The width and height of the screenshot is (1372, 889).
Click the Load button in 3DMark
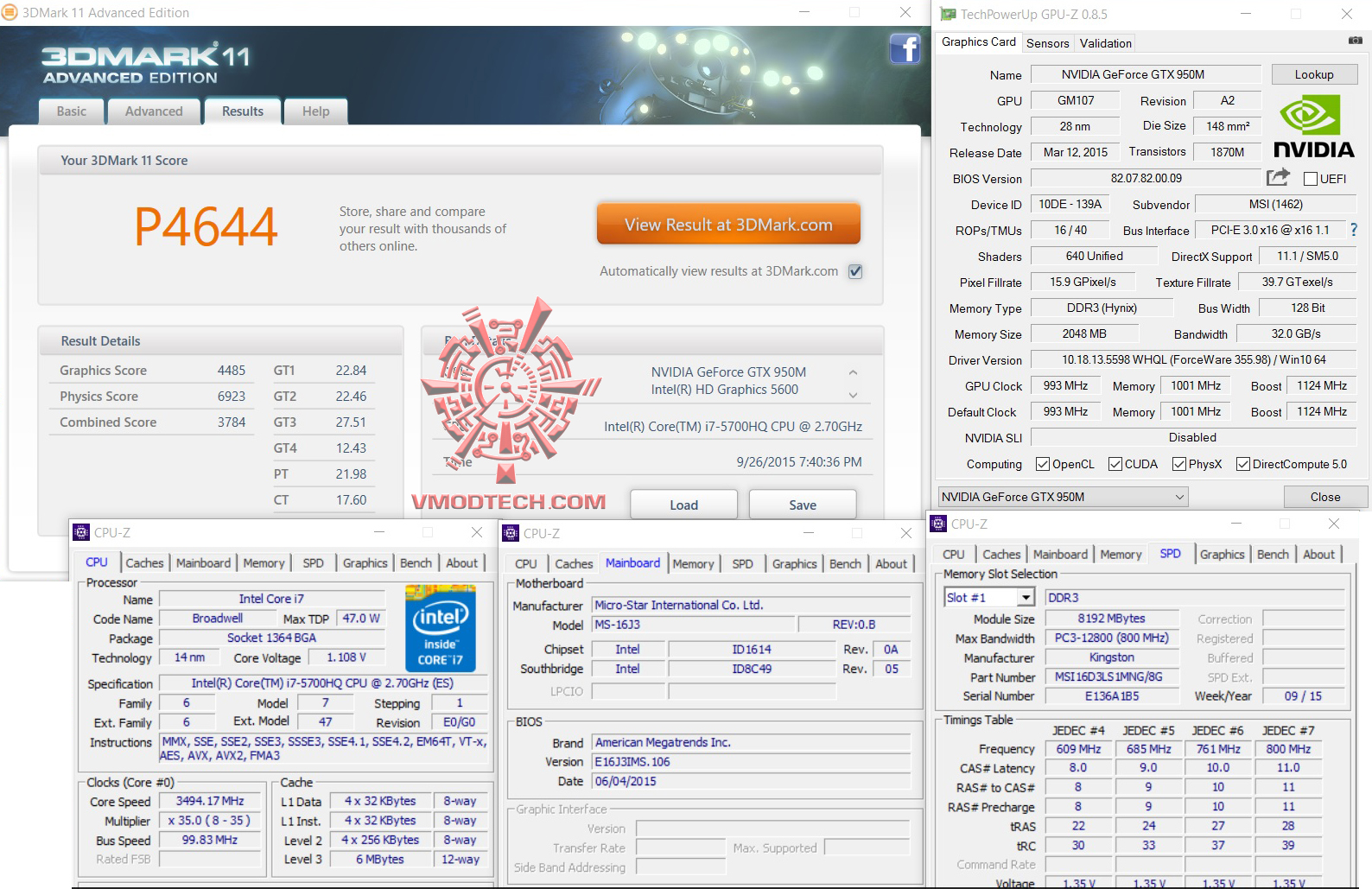[x=683, y=505]
